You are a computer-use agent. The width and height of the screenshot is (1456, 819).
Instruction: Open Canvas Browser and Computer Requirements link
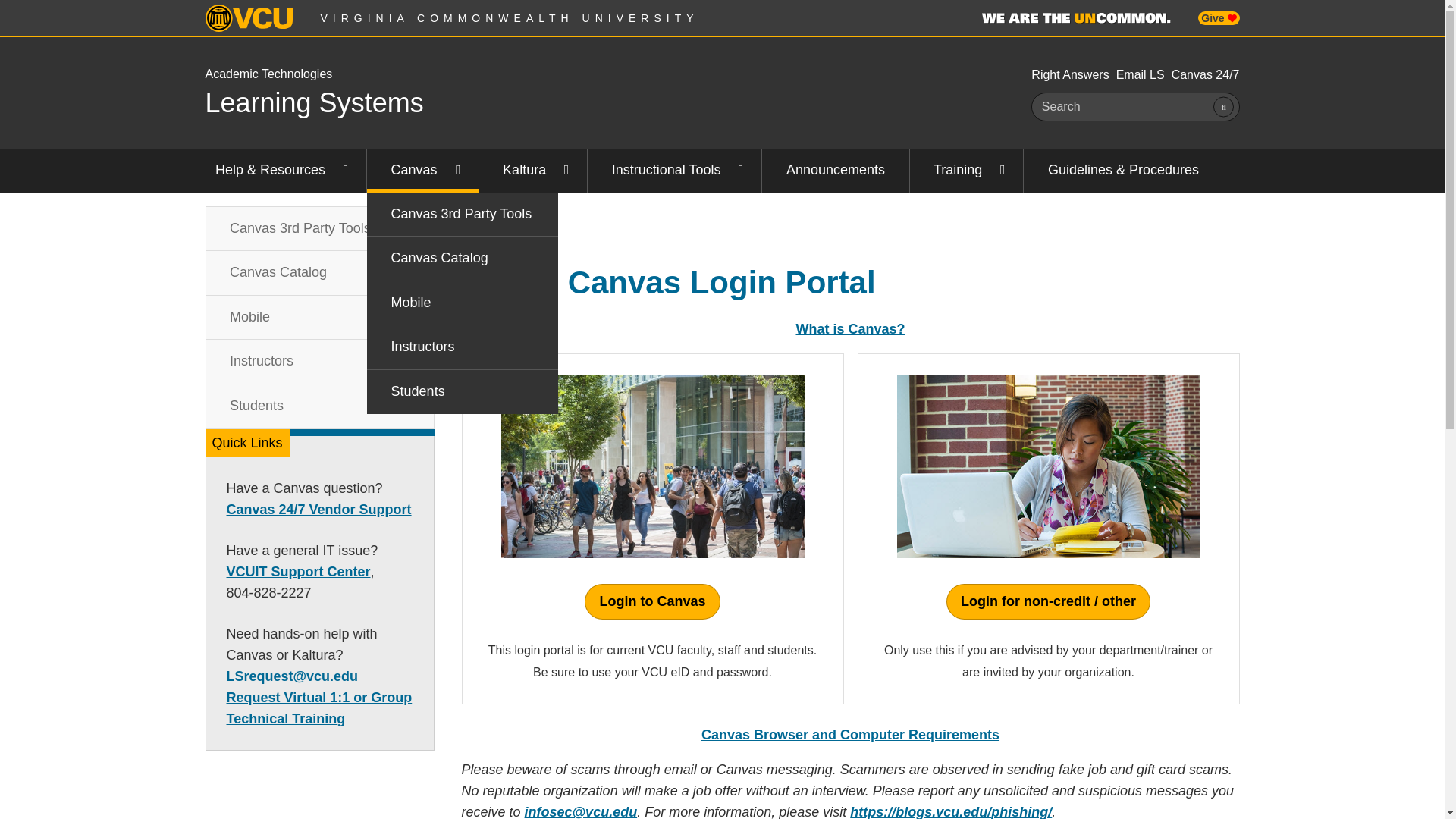pyautogui.click(x=850, y=735)
